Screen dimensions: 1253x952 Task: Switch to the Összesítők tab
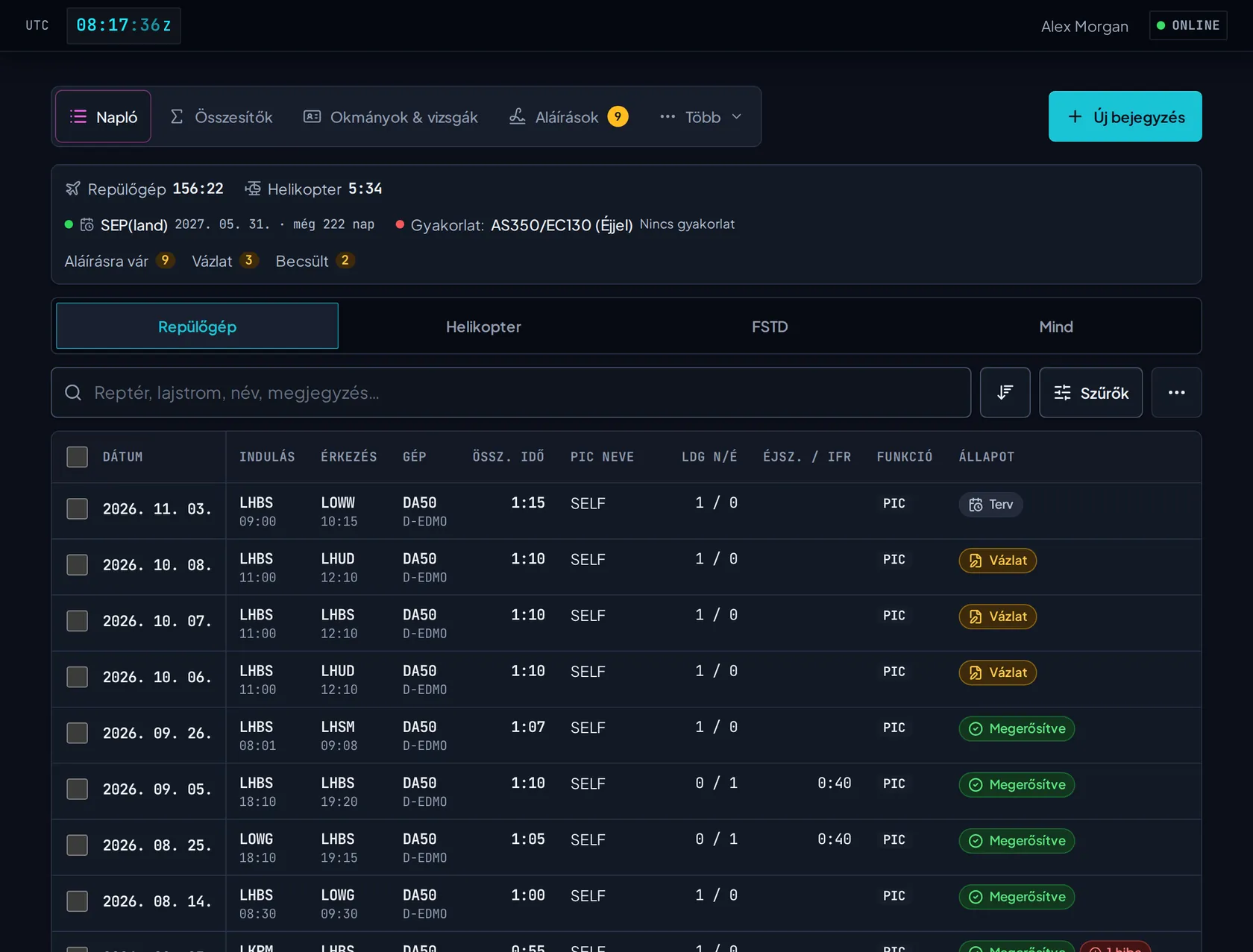click(x=222, y=116)
